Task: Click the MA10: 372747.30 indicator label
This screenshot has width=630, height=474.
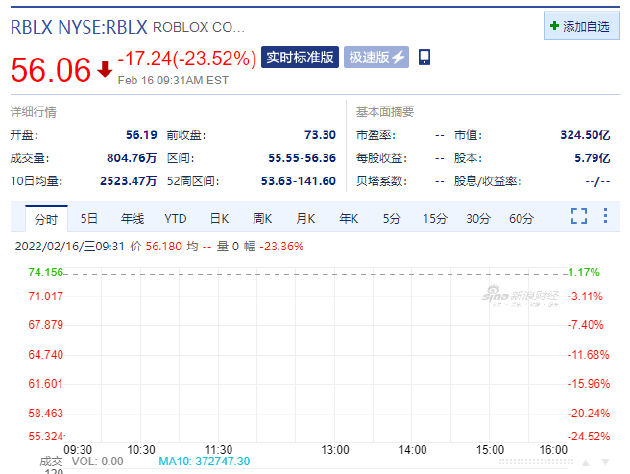Action: (x=204, y=461)
